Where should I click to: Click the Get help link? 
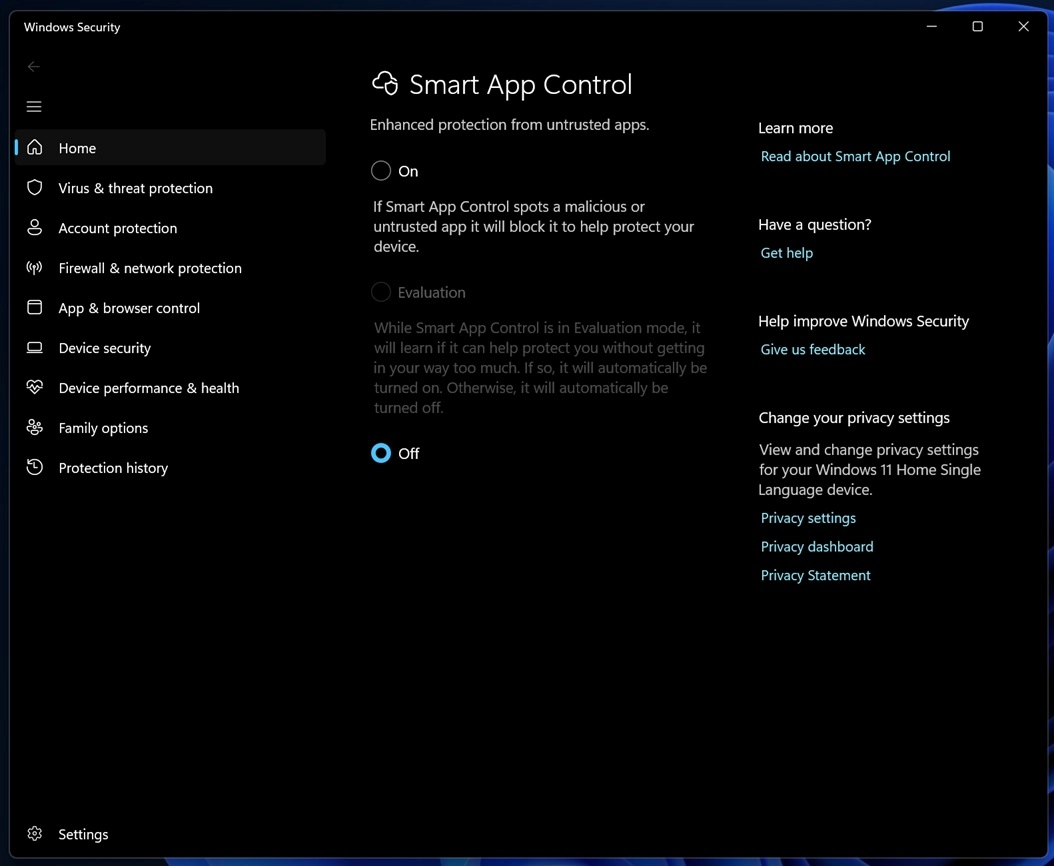pos(786,252)
